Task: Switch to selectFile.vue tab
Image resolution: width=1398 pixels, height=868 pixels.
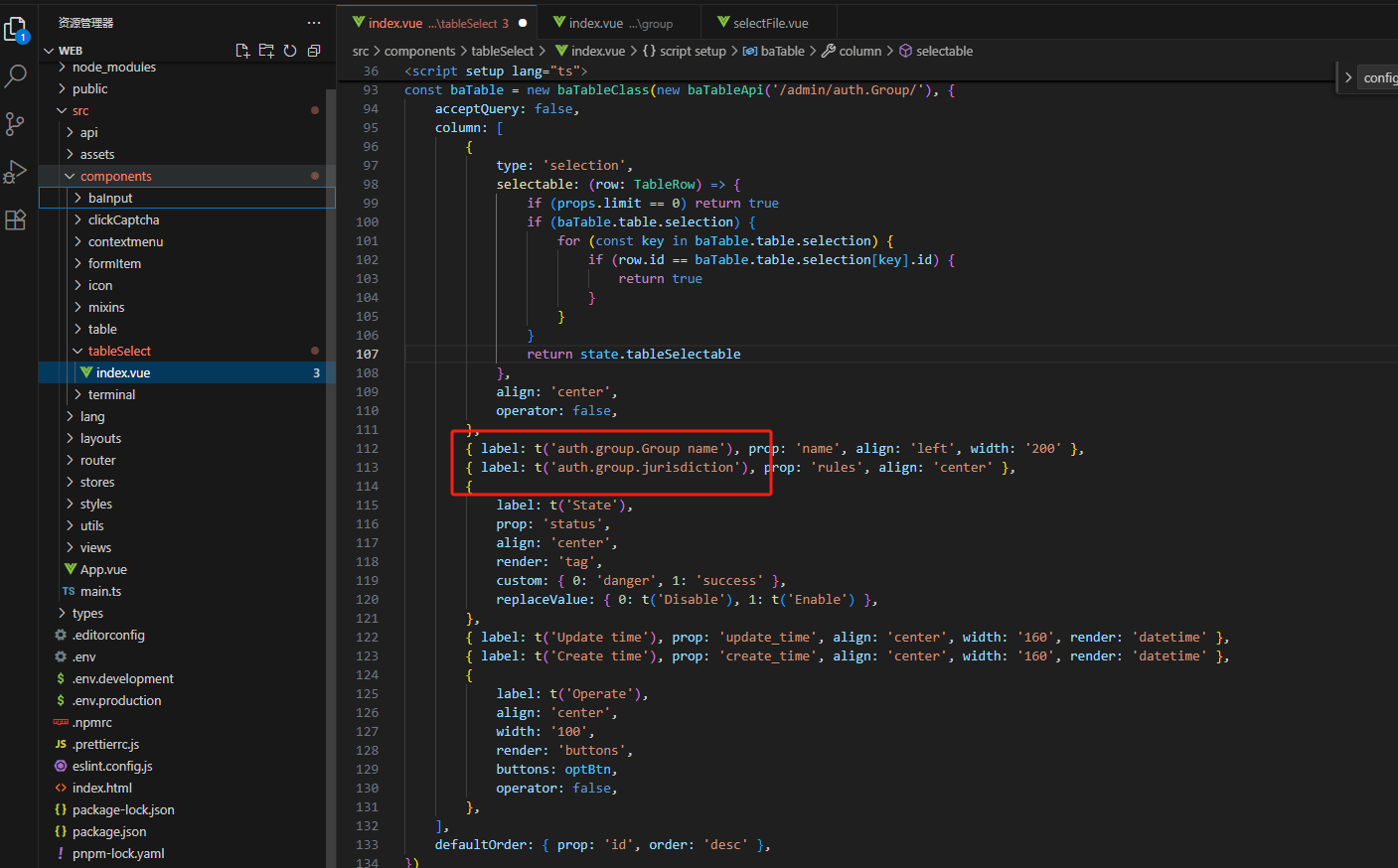Action: point(768,23)
